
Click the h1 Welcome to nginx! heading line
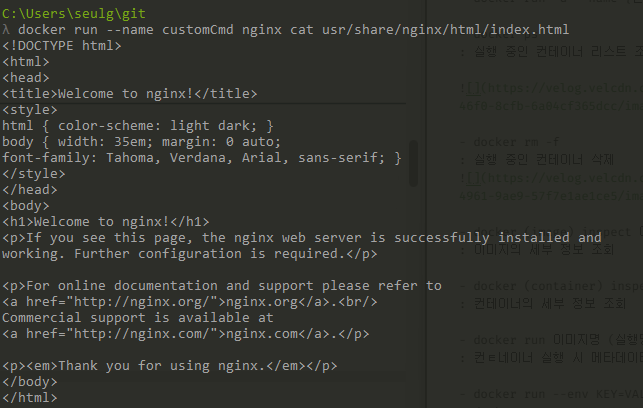tap(106, 221)
